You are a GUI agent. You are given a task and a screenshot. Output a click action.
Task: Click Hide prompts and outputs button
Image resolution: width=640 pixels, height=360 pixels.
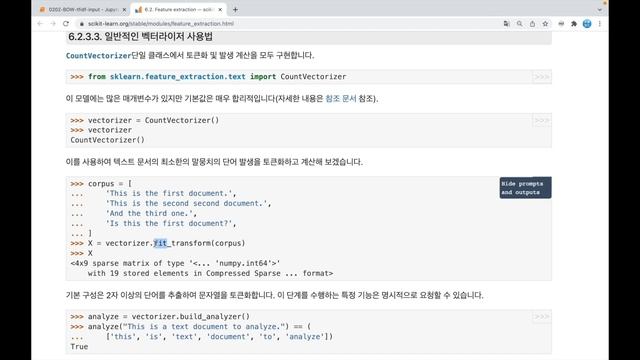point(525,188)
